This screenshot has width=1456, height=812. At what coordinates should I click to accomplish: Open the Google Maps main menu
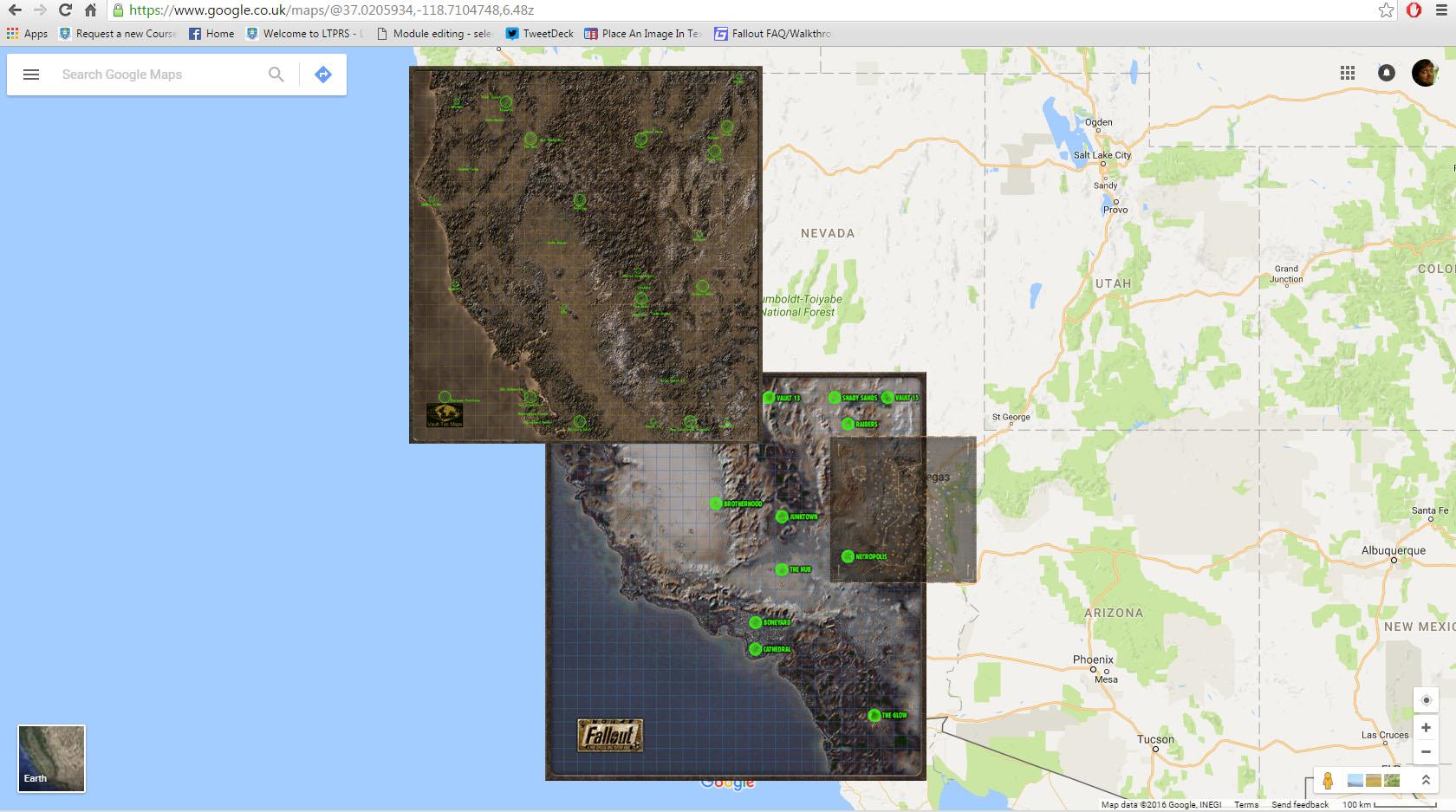click(31, 75)
